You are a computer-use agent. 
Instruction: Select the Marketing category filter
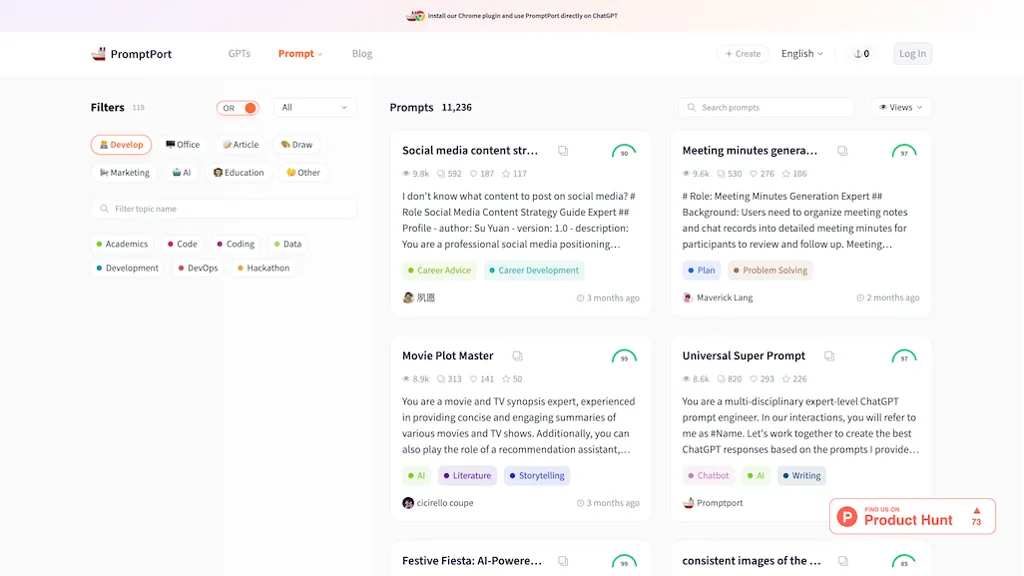tap(125, 172)
